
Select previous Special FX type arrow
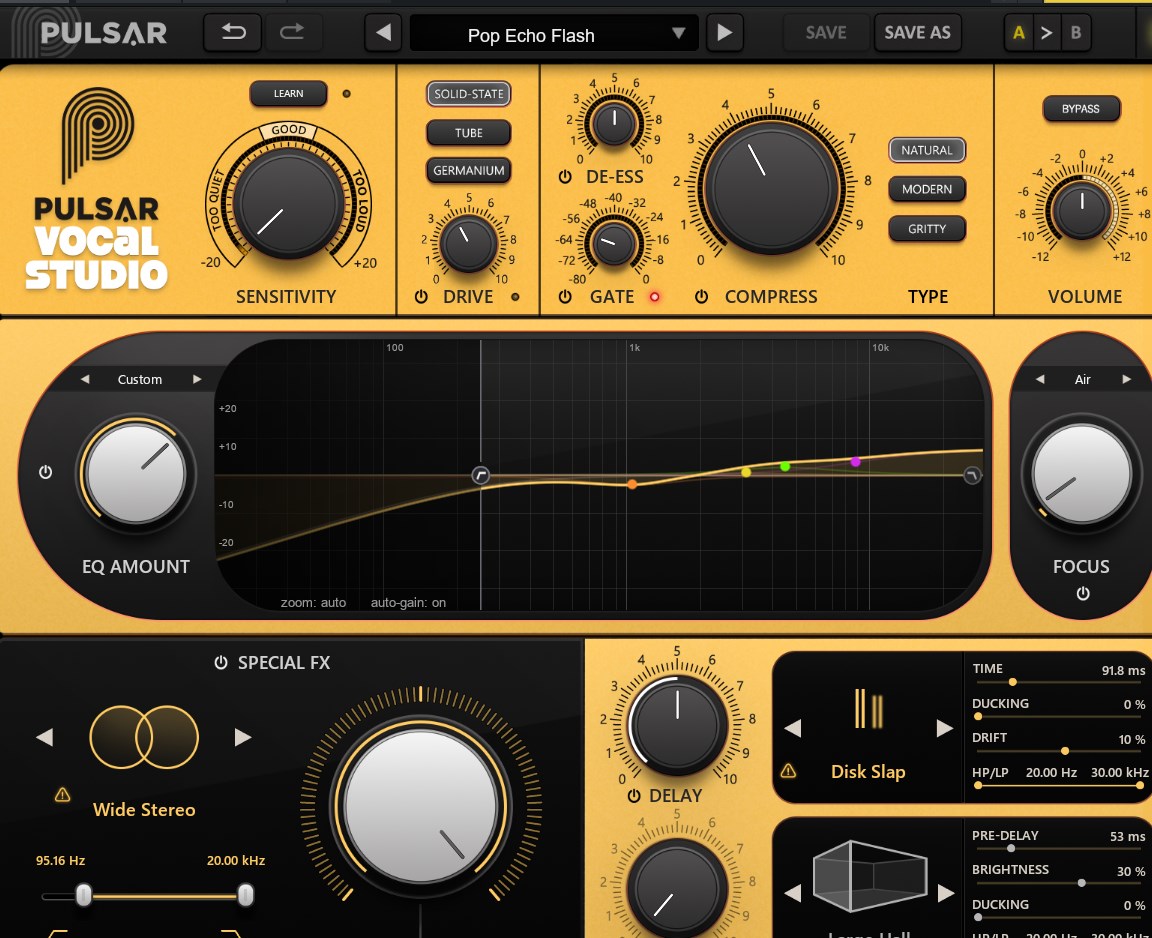pos(44,737)
